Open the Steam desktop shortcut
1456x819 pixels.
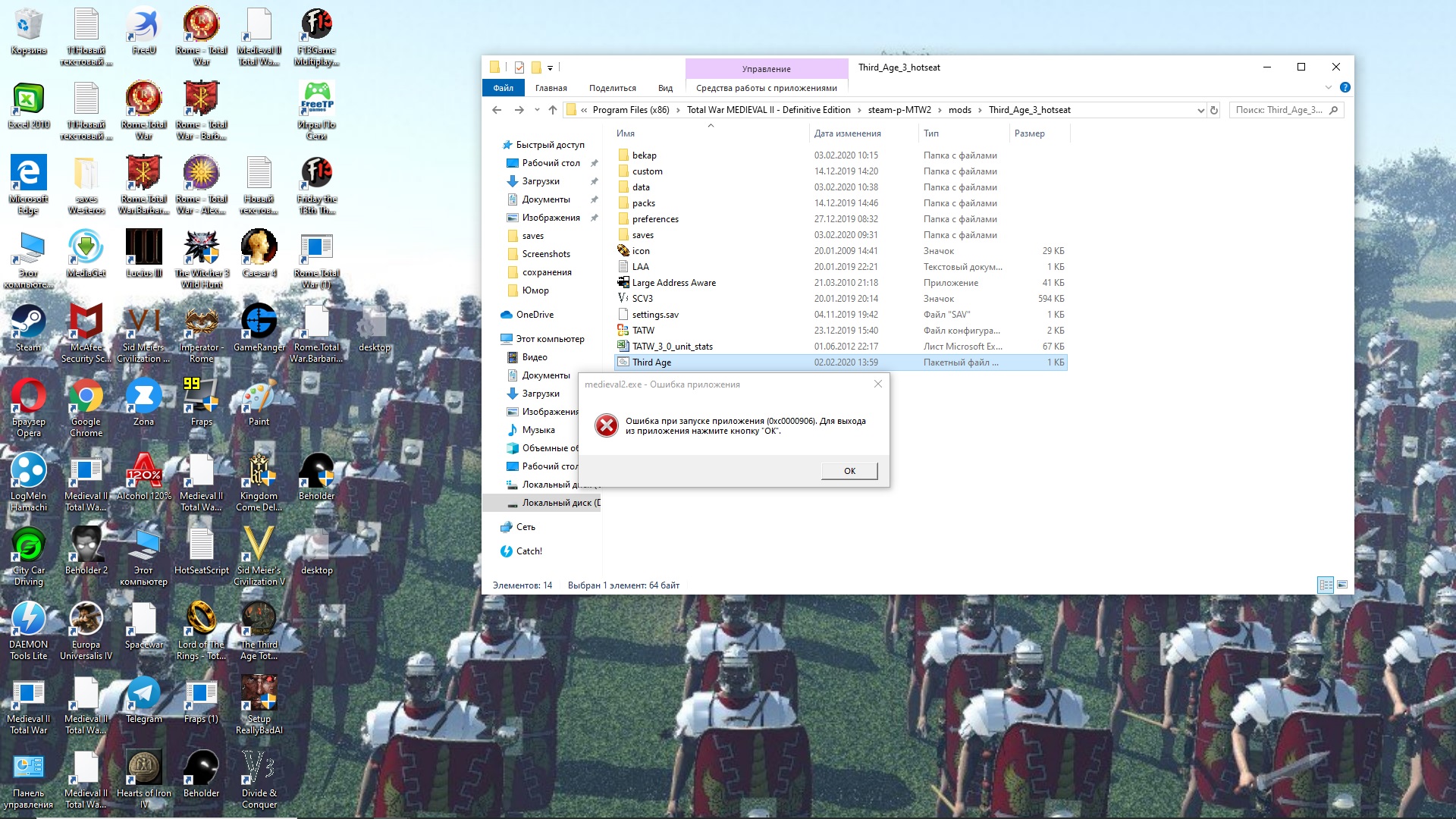(28, 328)
